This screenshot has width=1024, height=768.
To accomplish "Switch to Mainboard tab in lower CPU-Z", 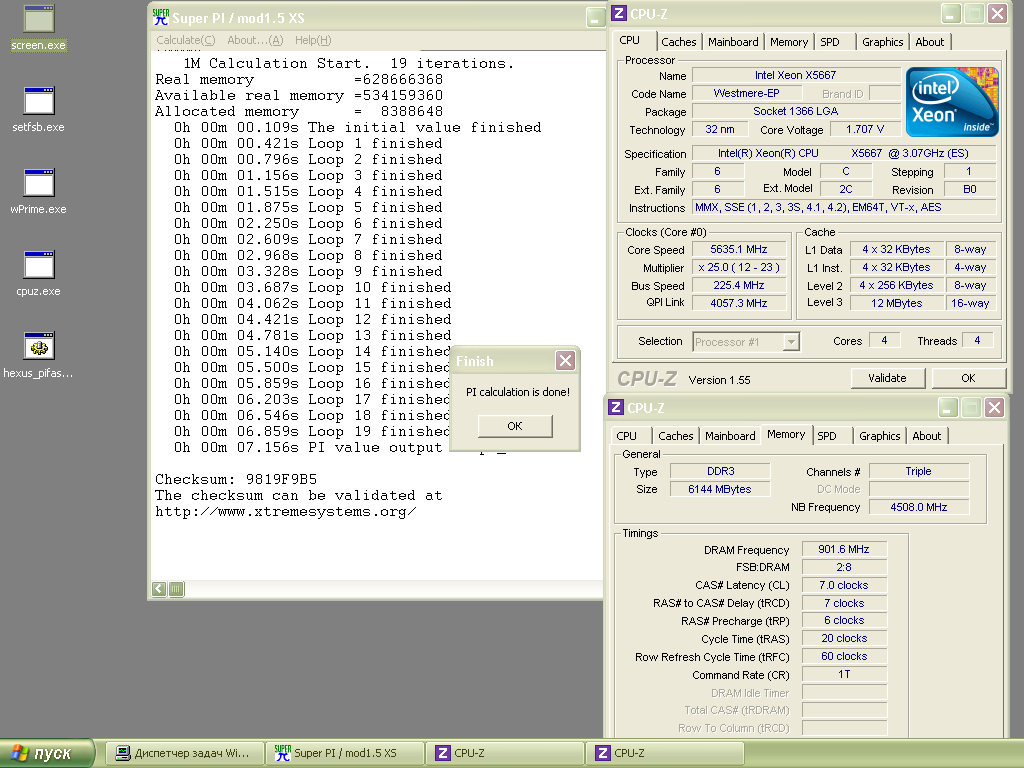I will (730, 436).
